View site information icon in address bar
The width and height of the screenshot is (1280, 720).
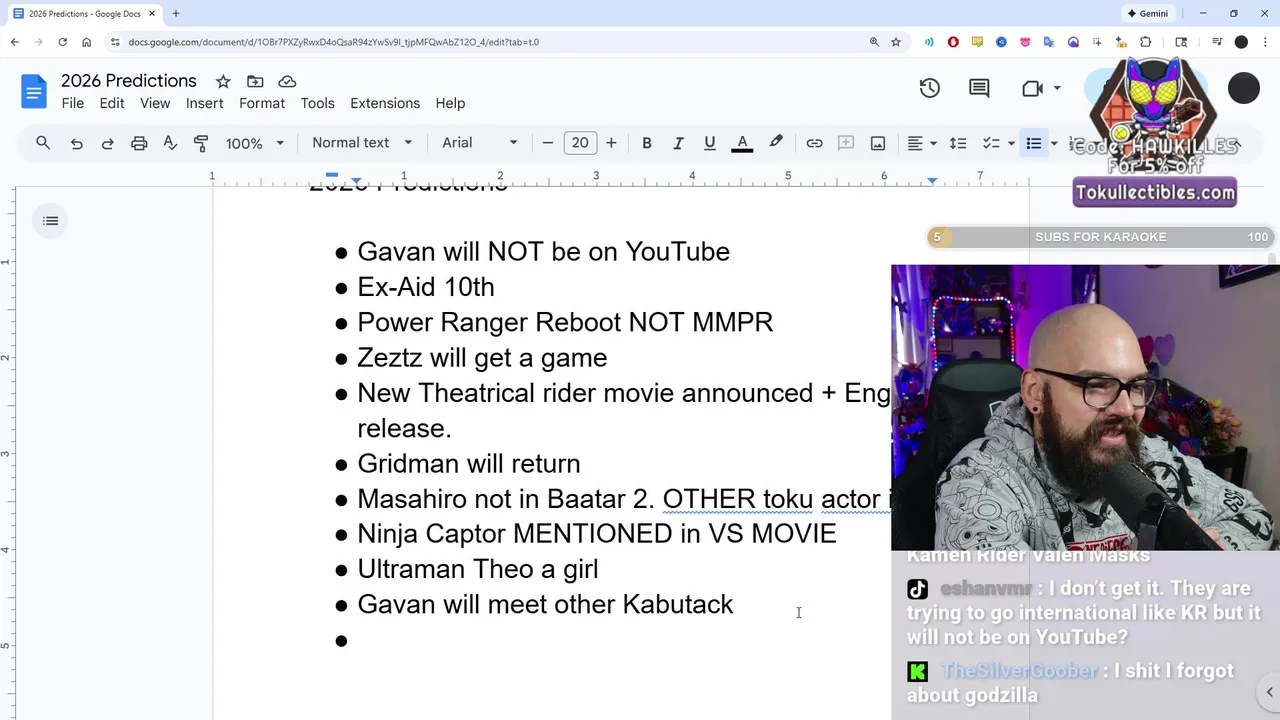pos(115,42)
